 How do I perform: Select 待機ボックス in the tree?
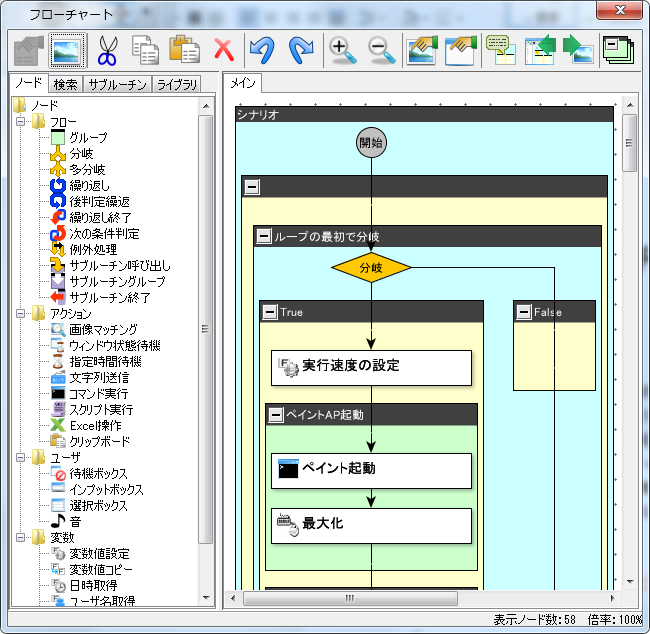pos(98,474)
